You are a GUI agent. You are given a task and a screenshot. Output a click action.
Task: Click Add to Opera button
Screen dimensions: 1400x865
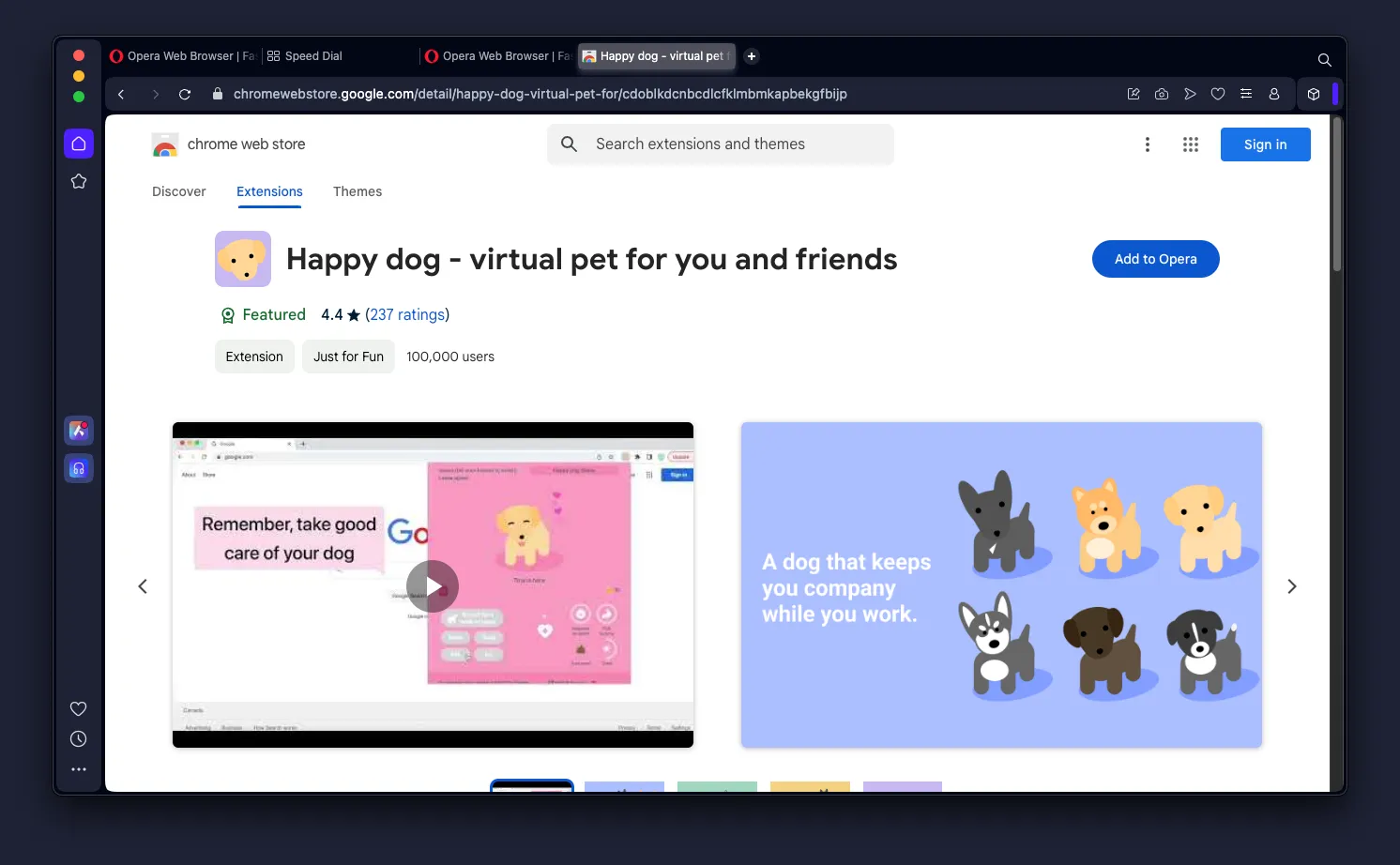pos(1155,259)
